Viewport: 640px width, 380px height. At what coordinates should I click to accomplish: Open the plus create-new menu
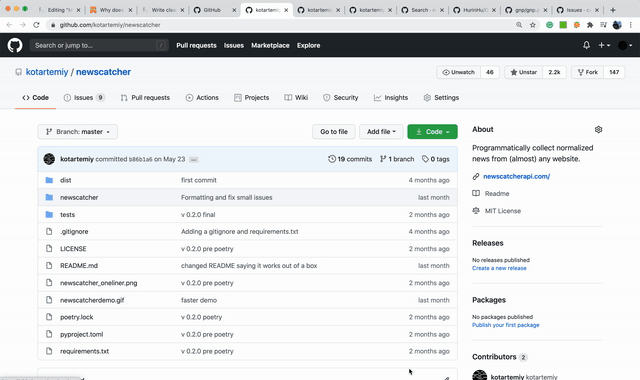pos(604,45)
